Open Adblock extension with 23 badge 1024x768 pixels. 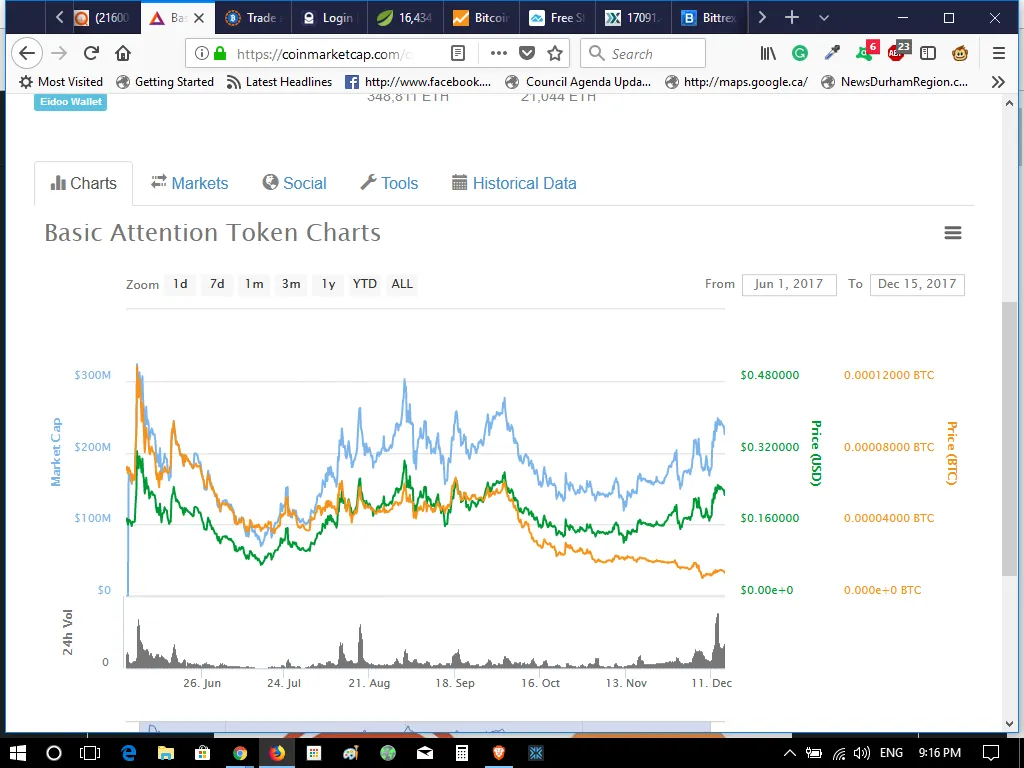pyautogui.click(x=899, y=52)
